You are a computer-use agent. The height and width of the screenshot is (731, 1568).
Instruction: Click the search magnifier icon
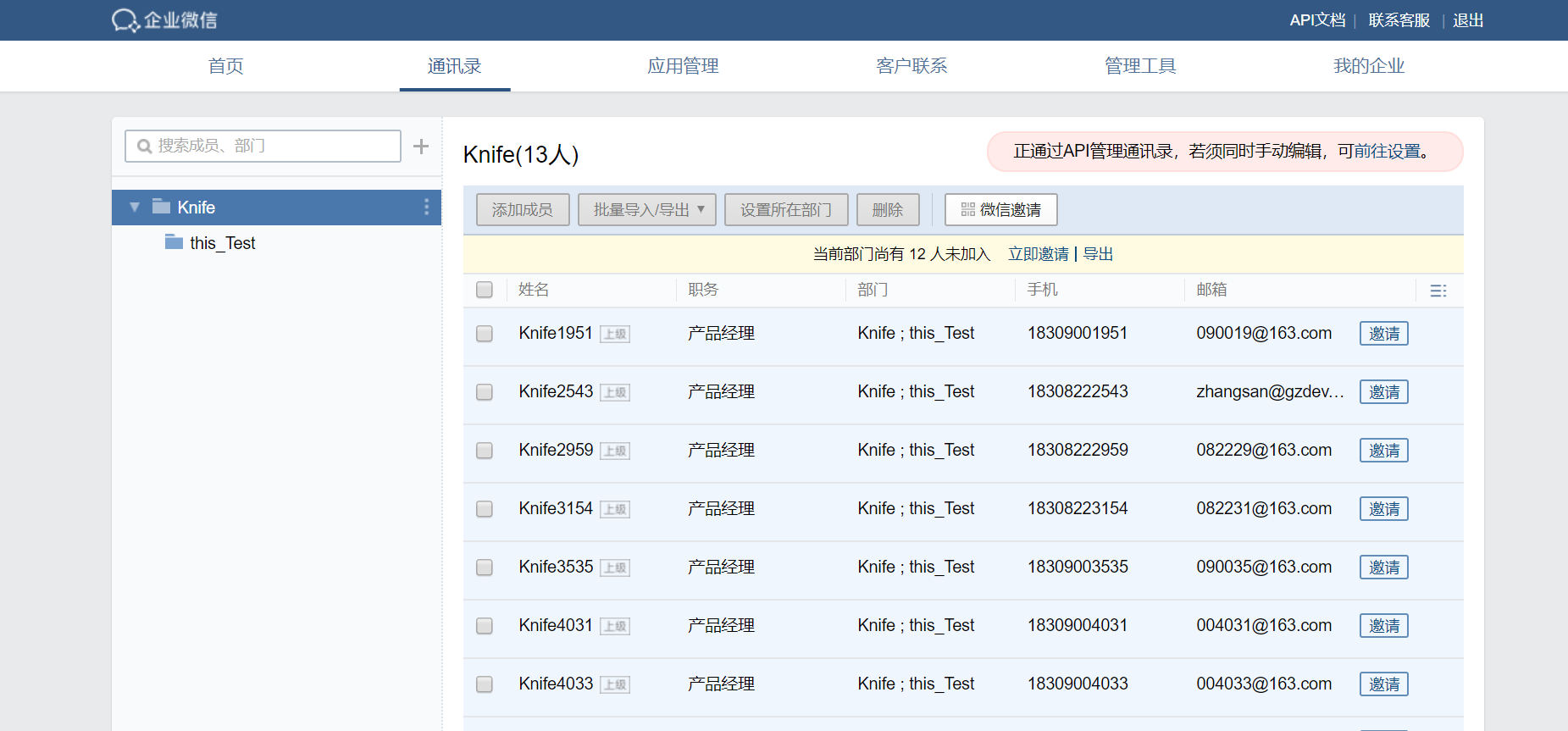145,147
